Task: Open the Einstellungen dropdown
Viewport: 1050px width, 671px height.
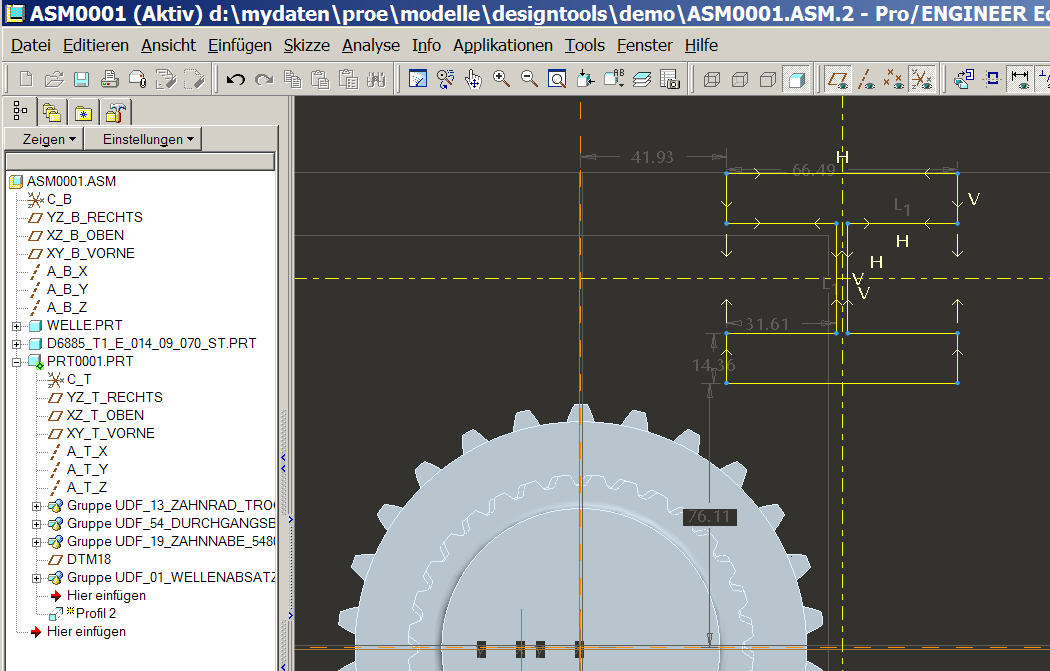Action: pyautogui.click(x=143, y=139)
